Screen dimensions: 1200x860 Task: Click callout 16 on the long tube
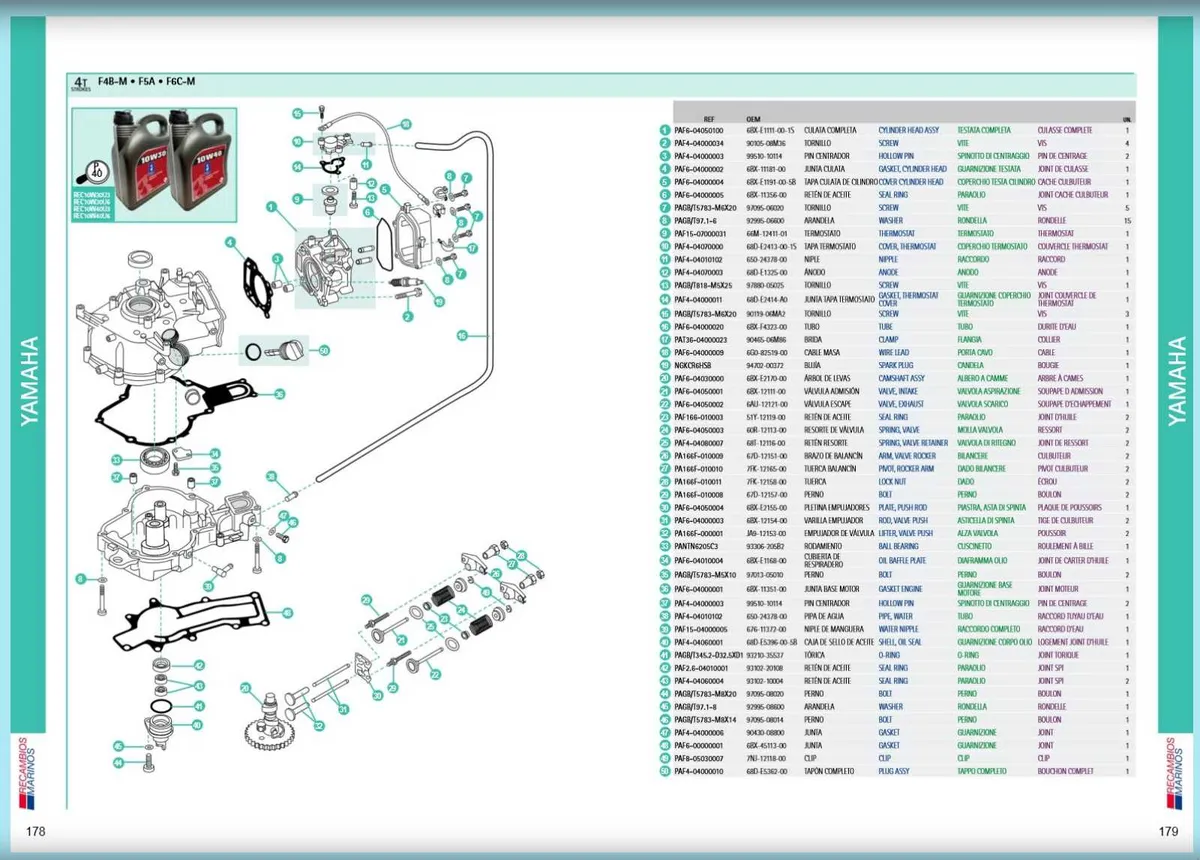pos(462,334)
